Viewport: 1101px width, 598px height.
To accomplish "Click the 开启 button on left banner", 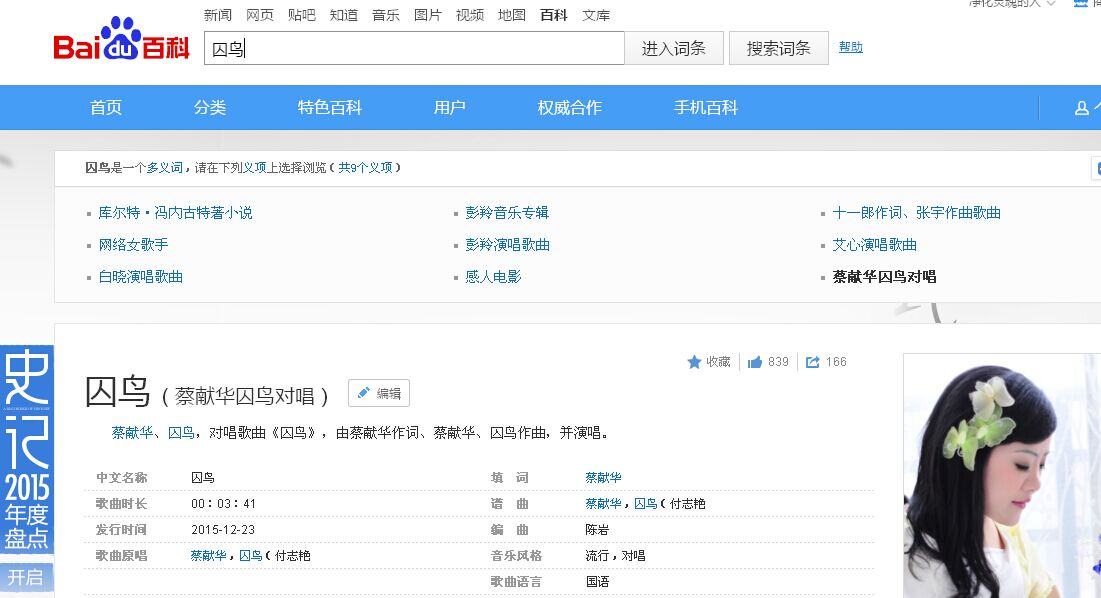I will 25,577.
